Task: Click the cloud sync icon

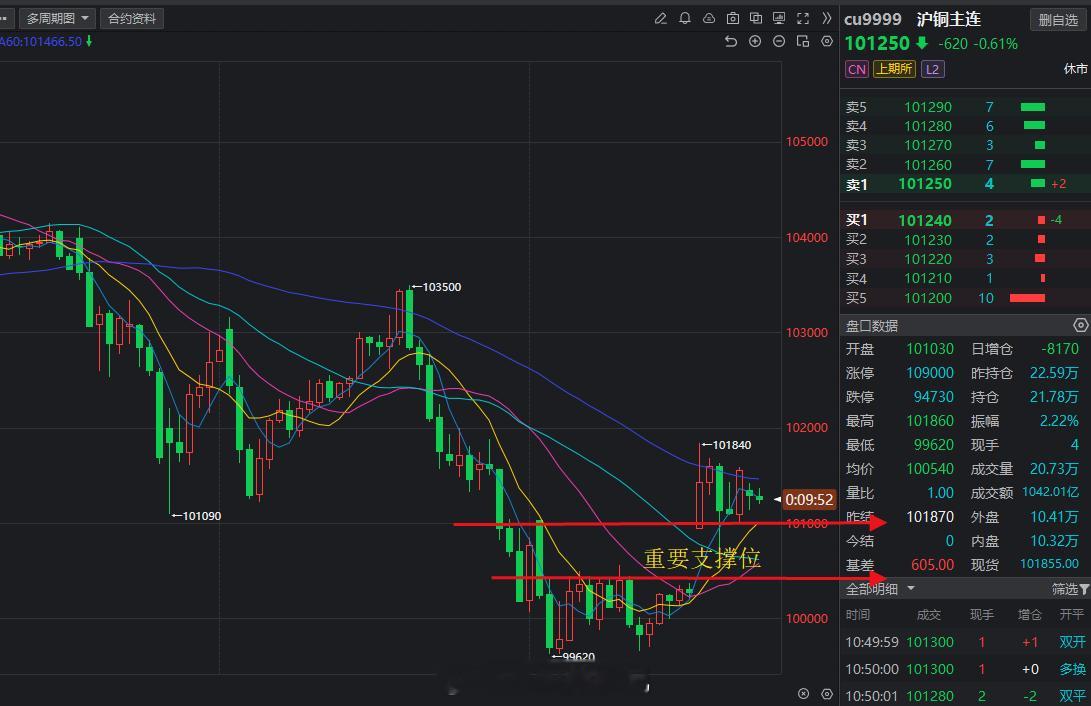Action: pyautogui.click(x=708, y=19)
